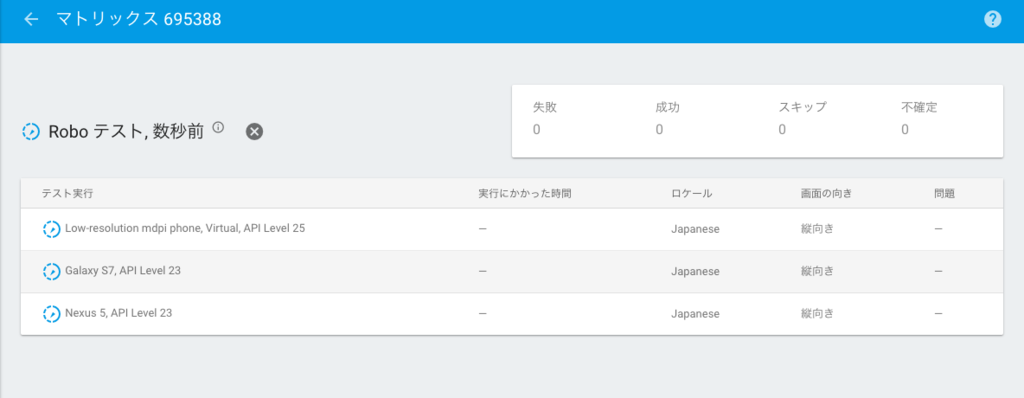Click Japanese locale in Galaxy S7 row
1024x398 pixels.
click(696, 271)
